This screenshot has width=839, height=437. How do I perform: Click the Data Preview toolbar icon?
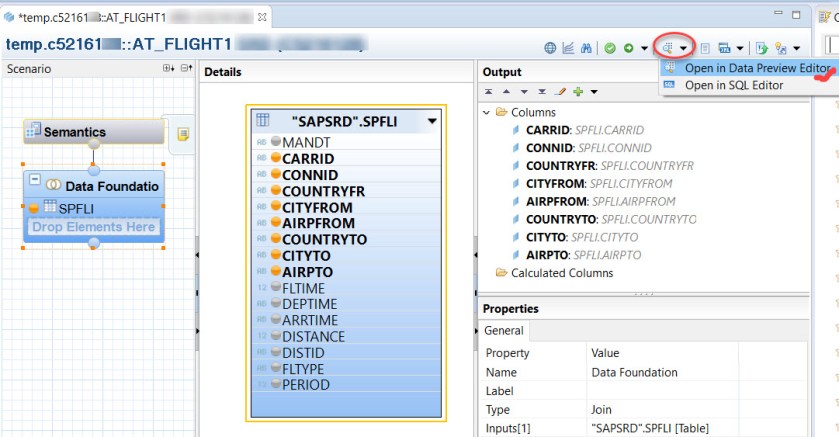click(667, 47)
